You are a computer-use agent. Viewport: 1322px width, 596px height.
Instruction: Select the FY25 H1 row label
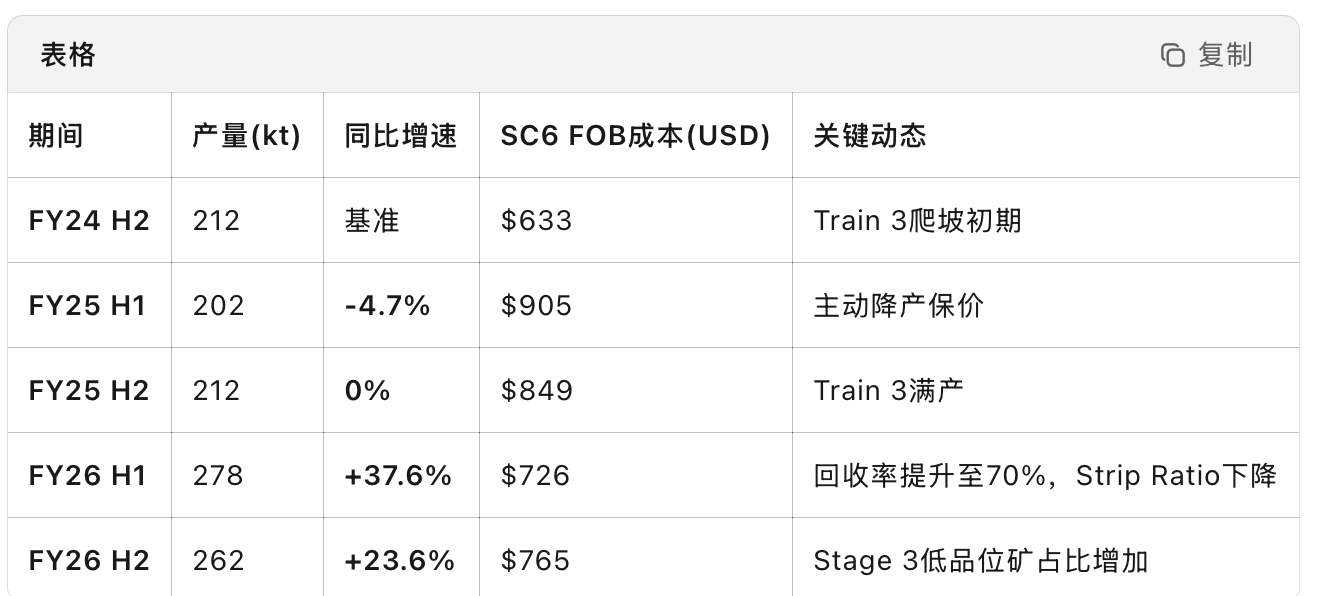(88, 305)
